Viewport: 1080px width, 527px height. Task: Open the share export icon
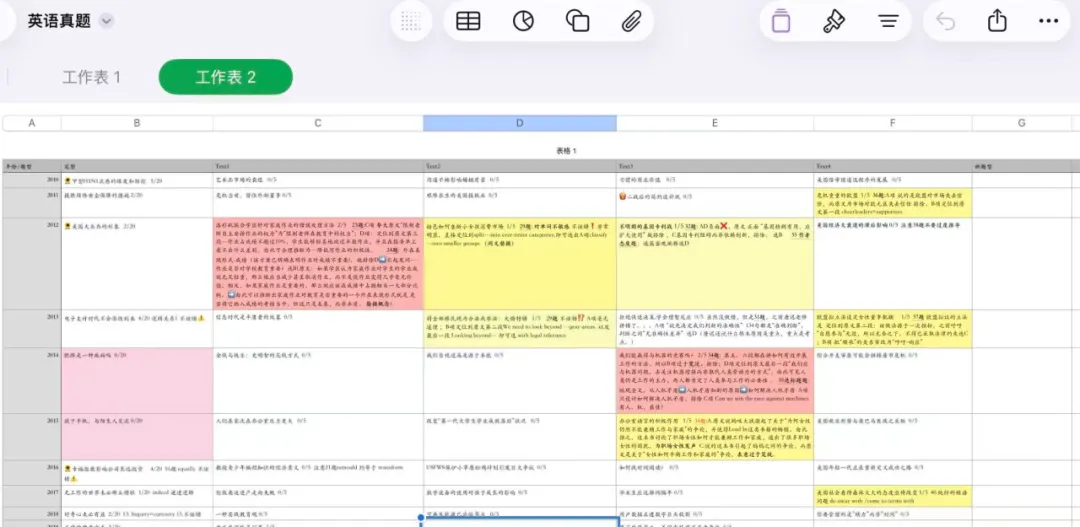click(x=997, y=21)
